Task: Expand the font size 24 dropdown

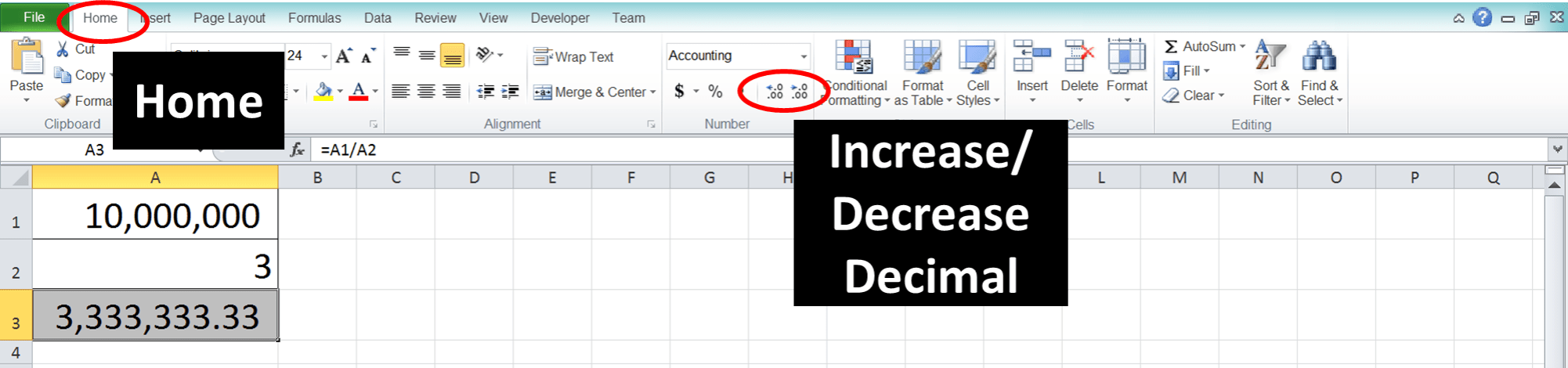Action: (324, 56)
